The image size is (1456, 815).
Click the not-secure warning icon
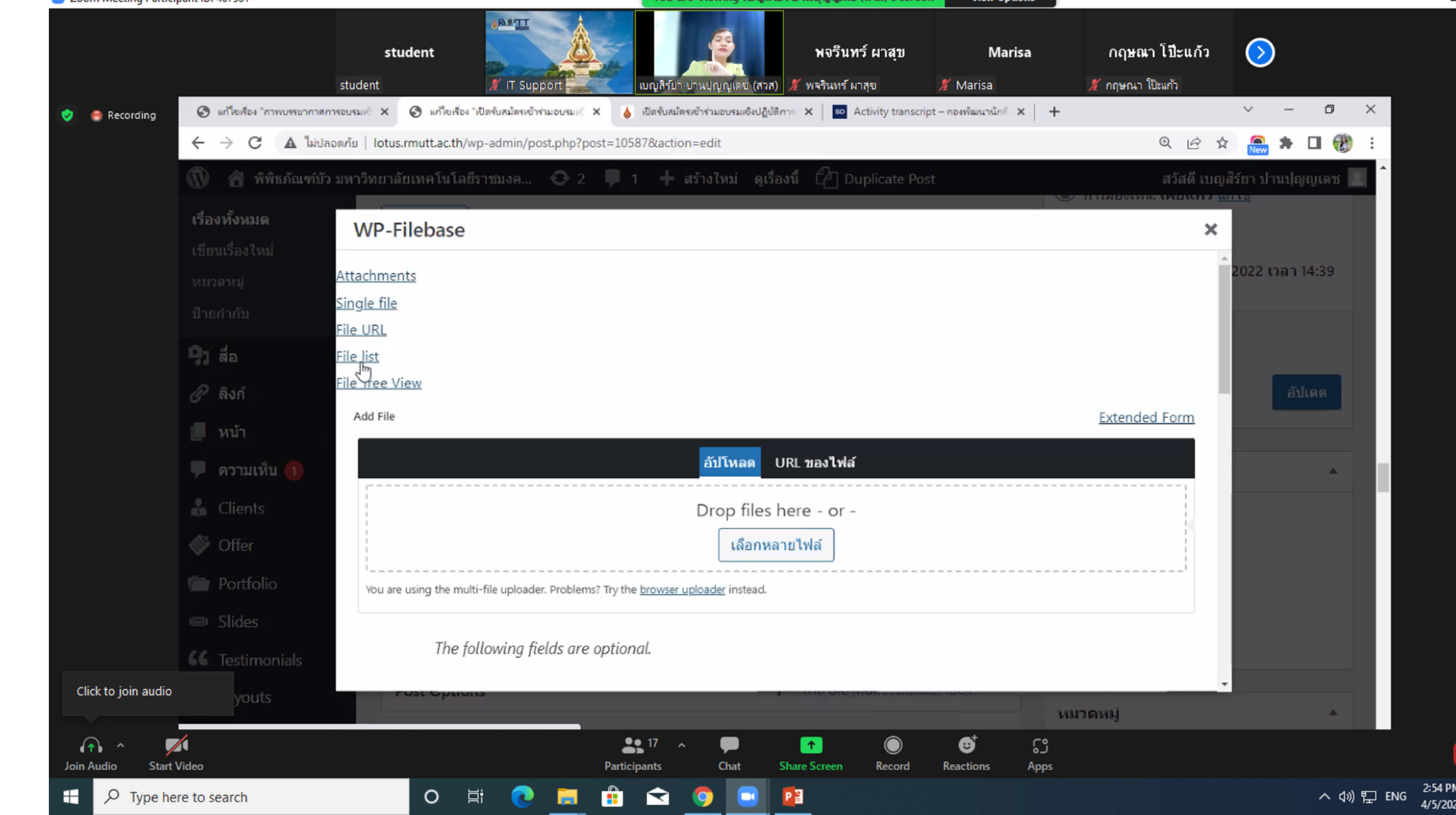[290, 143]
